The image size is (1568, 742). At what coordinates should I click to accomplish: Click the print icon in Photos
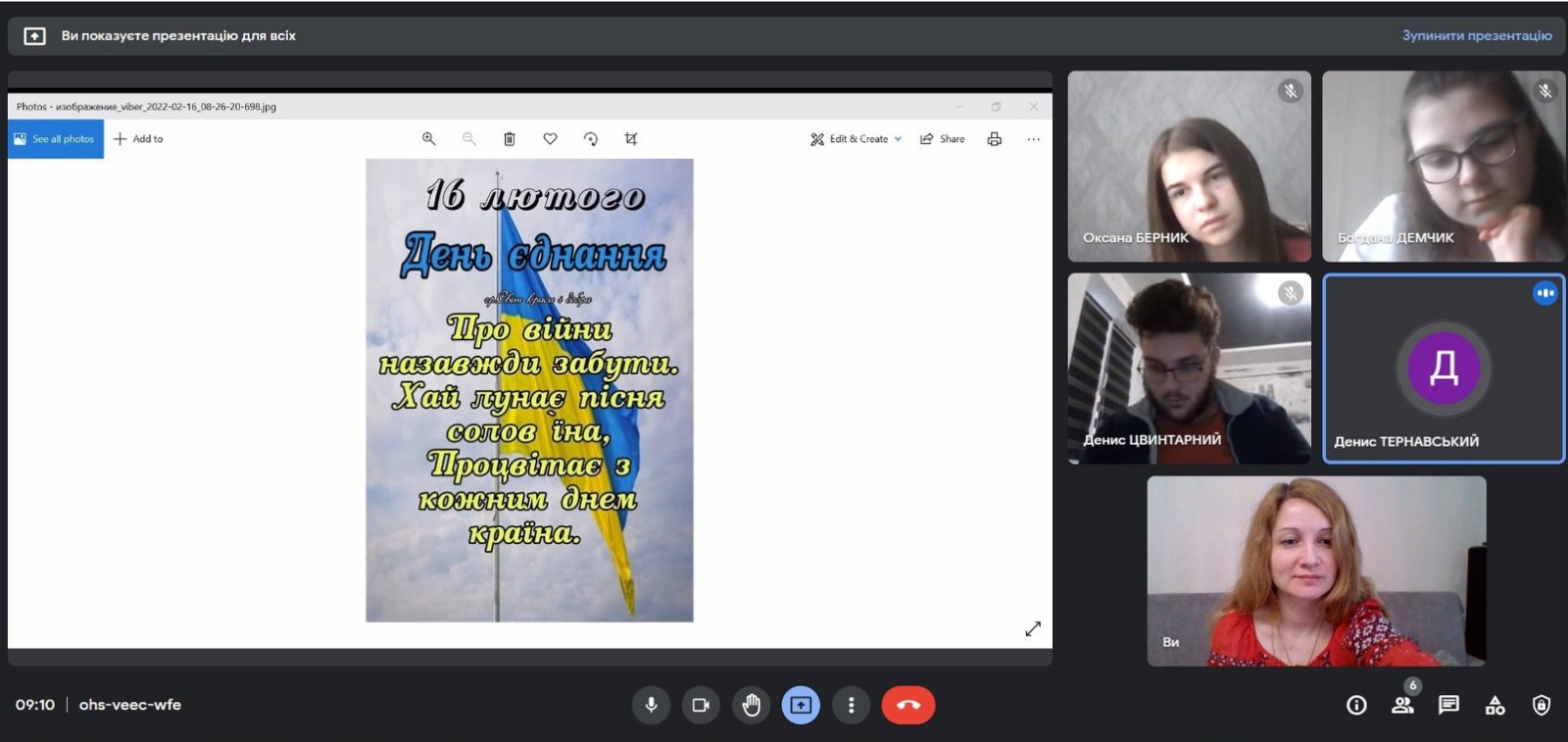coord(994,139)
